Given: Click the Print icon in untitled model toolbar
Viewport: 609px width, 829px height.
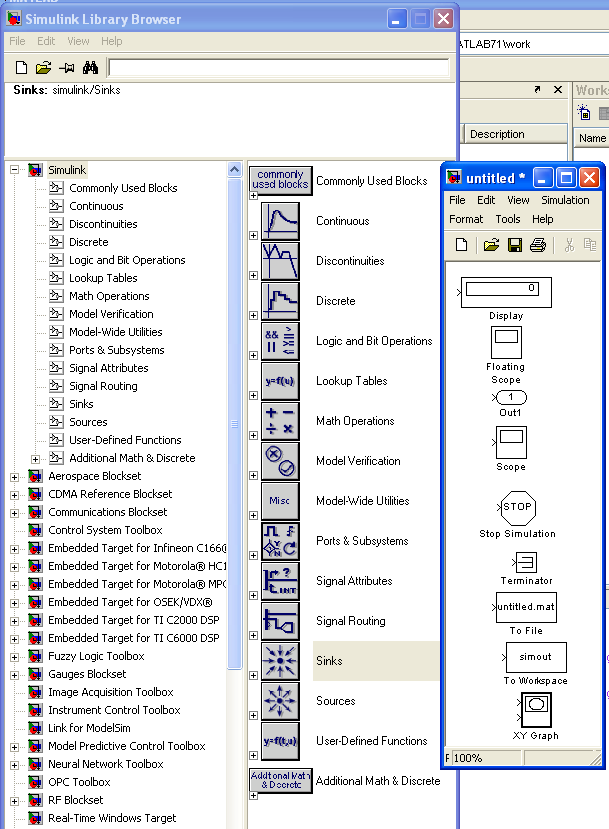Looking at the screenshot, I should 538,245.
